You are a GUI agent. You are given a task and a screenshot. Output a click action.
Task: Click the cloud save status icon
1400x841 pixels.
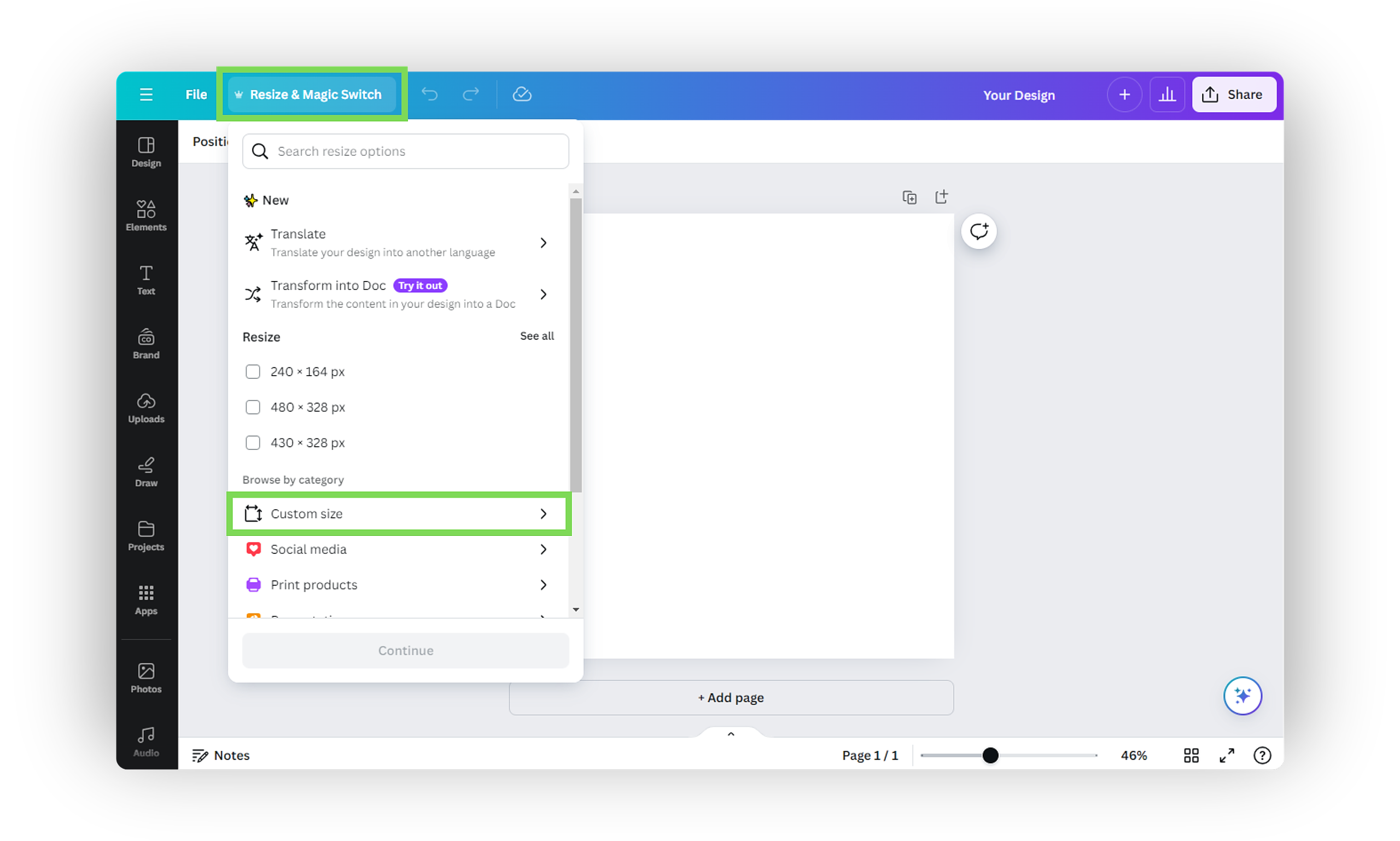[x=522, y=94]
